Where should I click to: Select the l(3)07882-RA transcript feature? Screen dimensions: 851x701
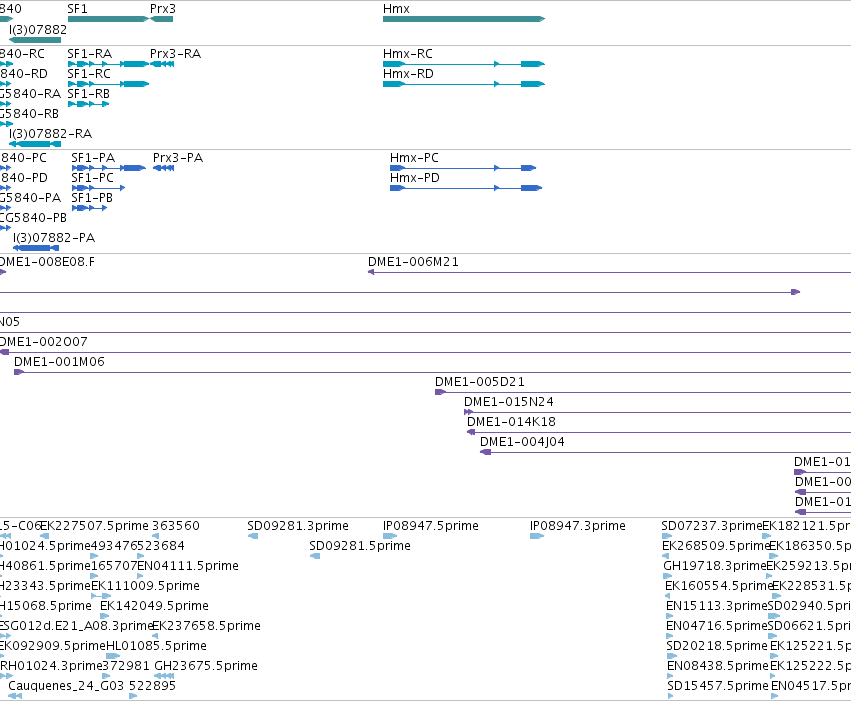click(35, 144)
